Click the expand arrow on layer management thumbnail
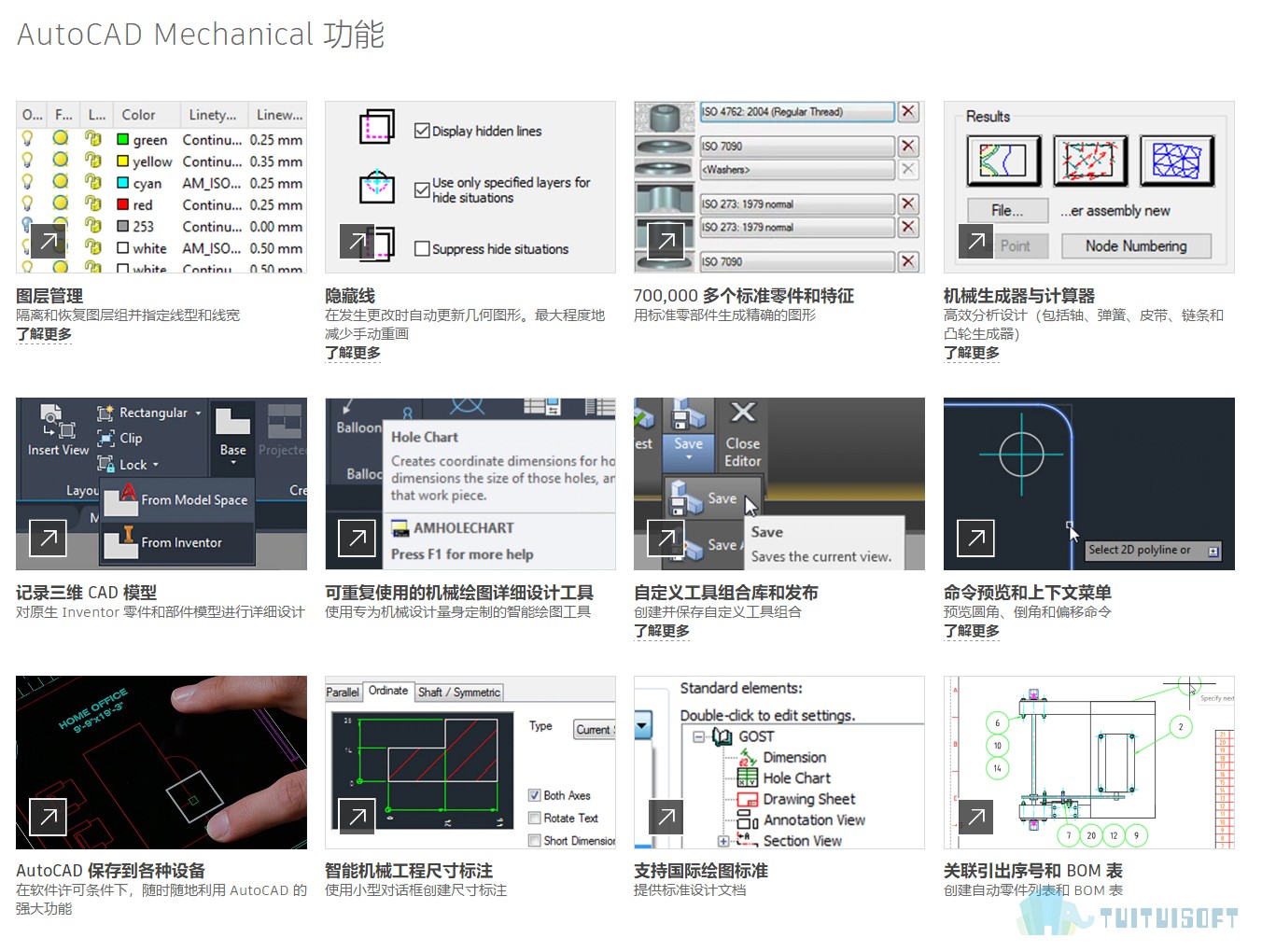Viewport: 1262px width, 952px height. tap(48, 241)
